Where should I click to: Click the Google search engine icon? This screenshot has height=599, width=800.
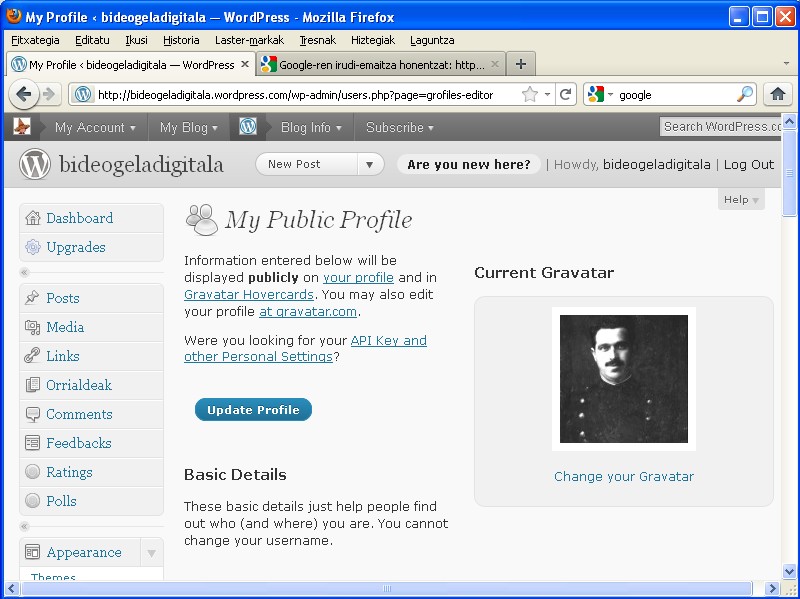(596, 94)
